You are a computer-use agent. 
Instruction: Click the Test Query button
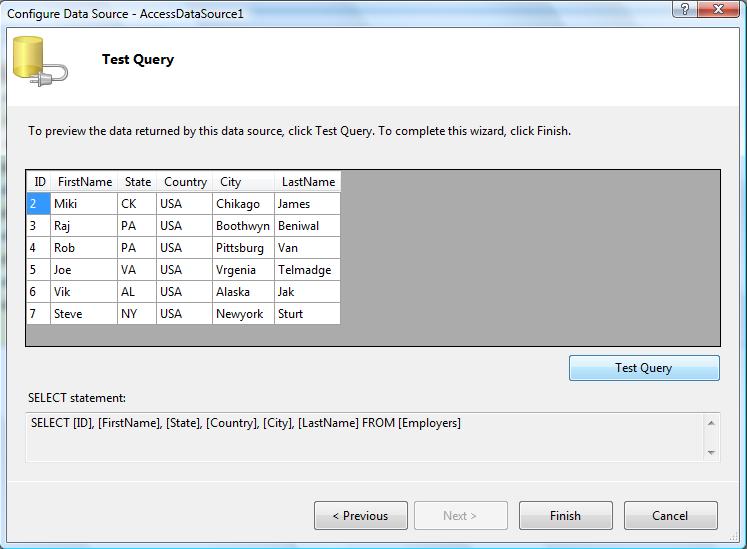(x=644, y=368)
